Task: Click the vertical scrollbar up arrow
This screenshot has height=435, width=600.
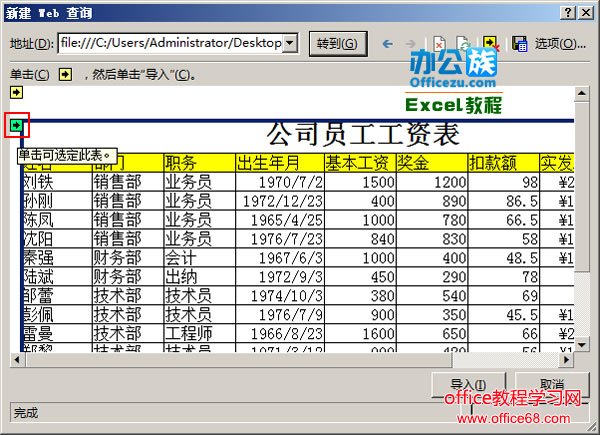Action: pos(582,93)
